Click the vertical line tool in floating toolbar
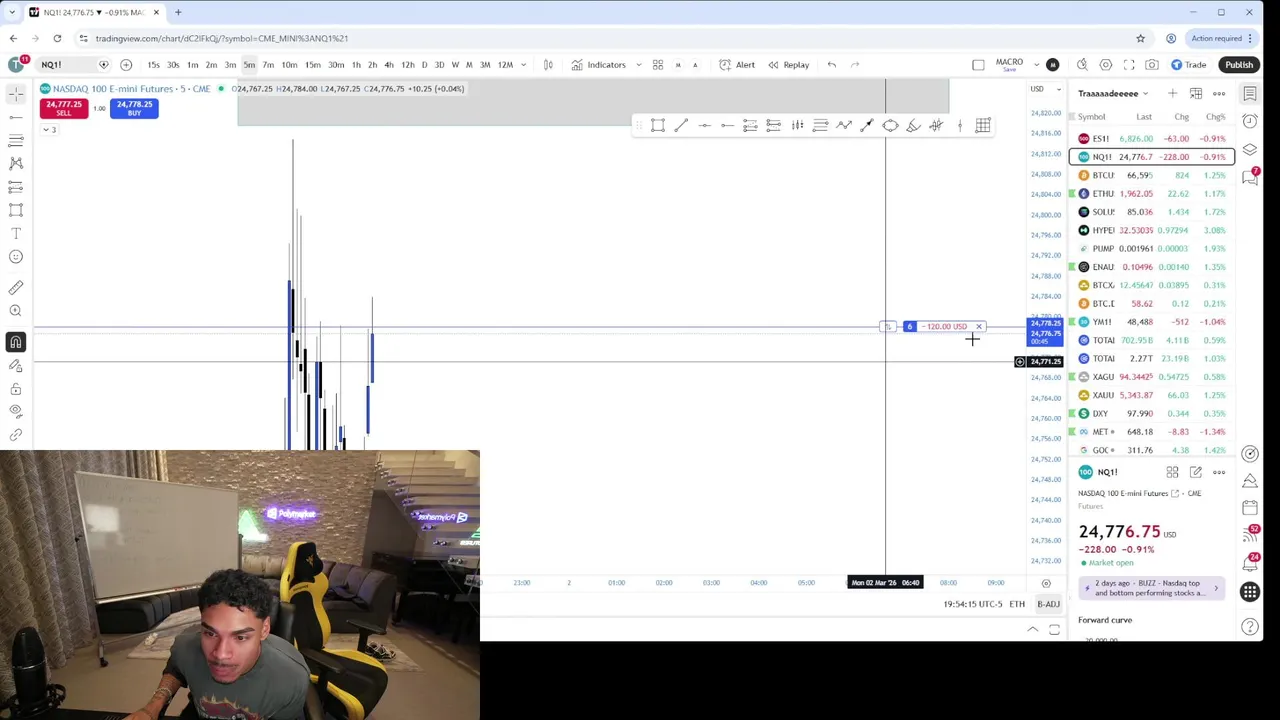This screenshot has width=1280, height=720. point(960,125)
